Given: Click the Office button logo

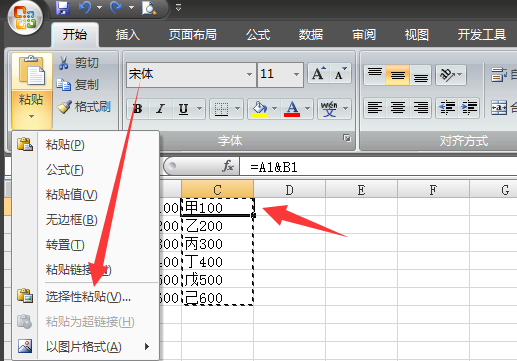Looking at the screenshot, I should [x=25, y=17].
